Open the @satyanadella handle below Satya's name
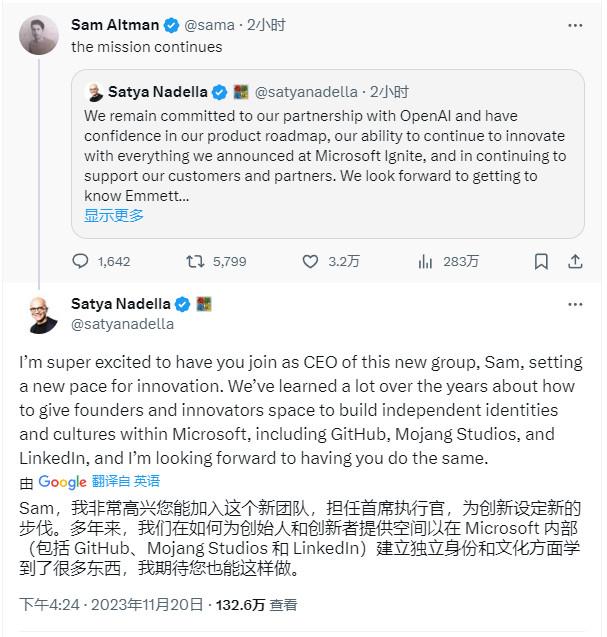 coord(123,324)
